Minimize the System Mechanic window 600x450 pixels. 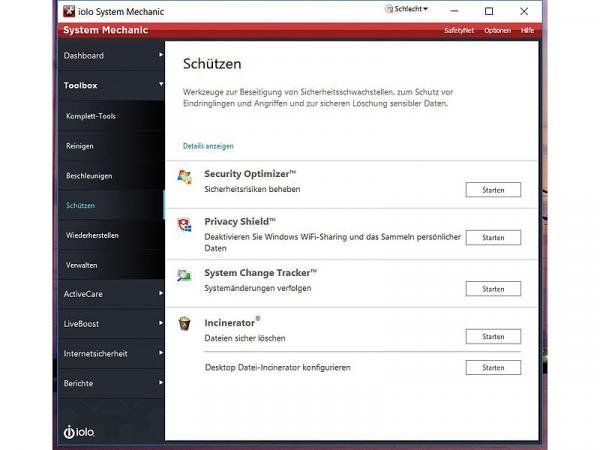click(x=454, y=11)
